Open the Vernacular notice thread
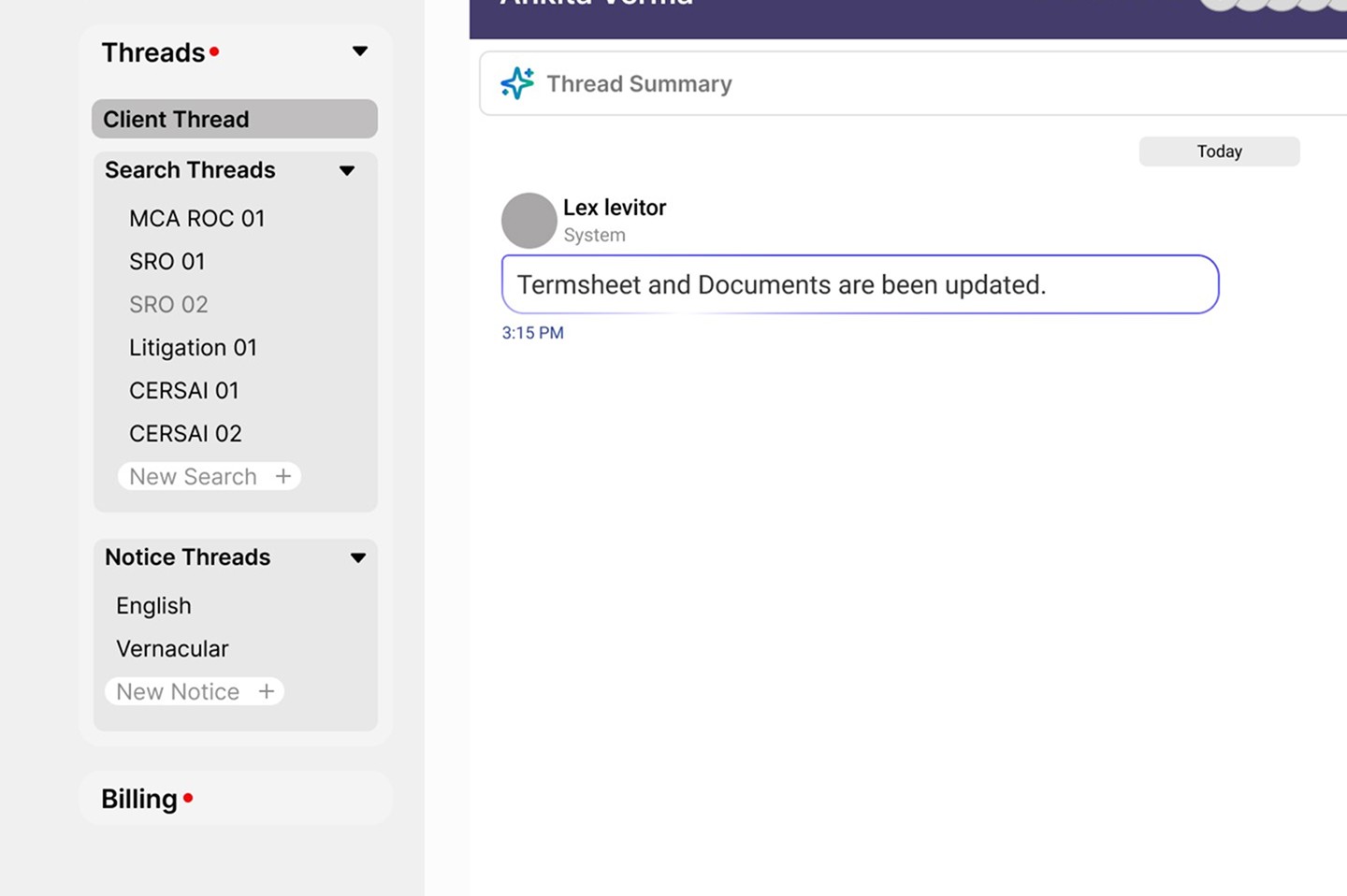This screenshot has width=1347, height=896. point(172,648)
